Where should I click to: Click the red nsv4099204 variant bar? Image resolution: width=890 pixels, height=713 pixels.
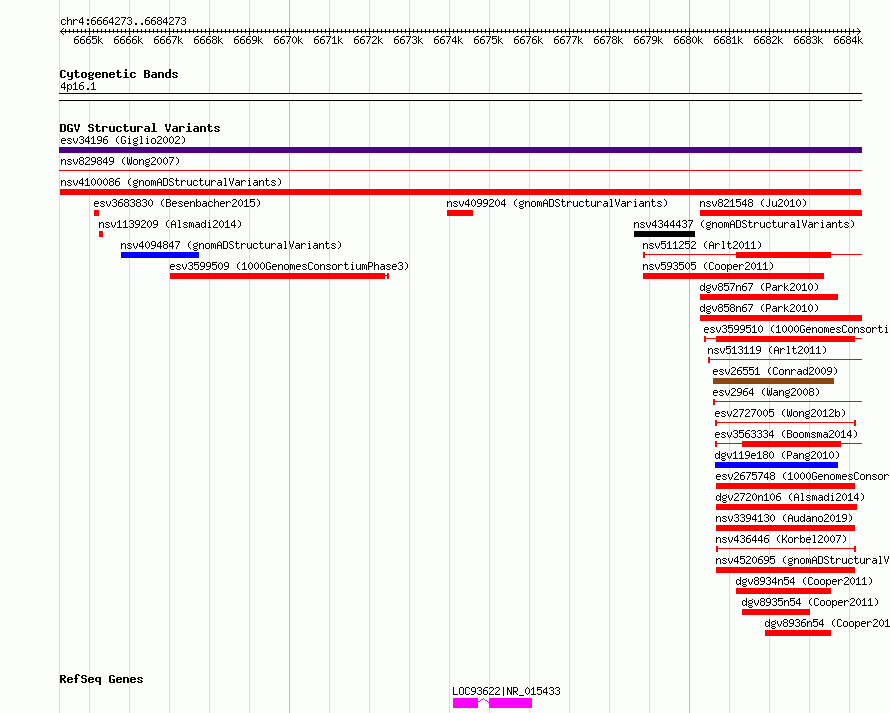[x=460, y=213]
